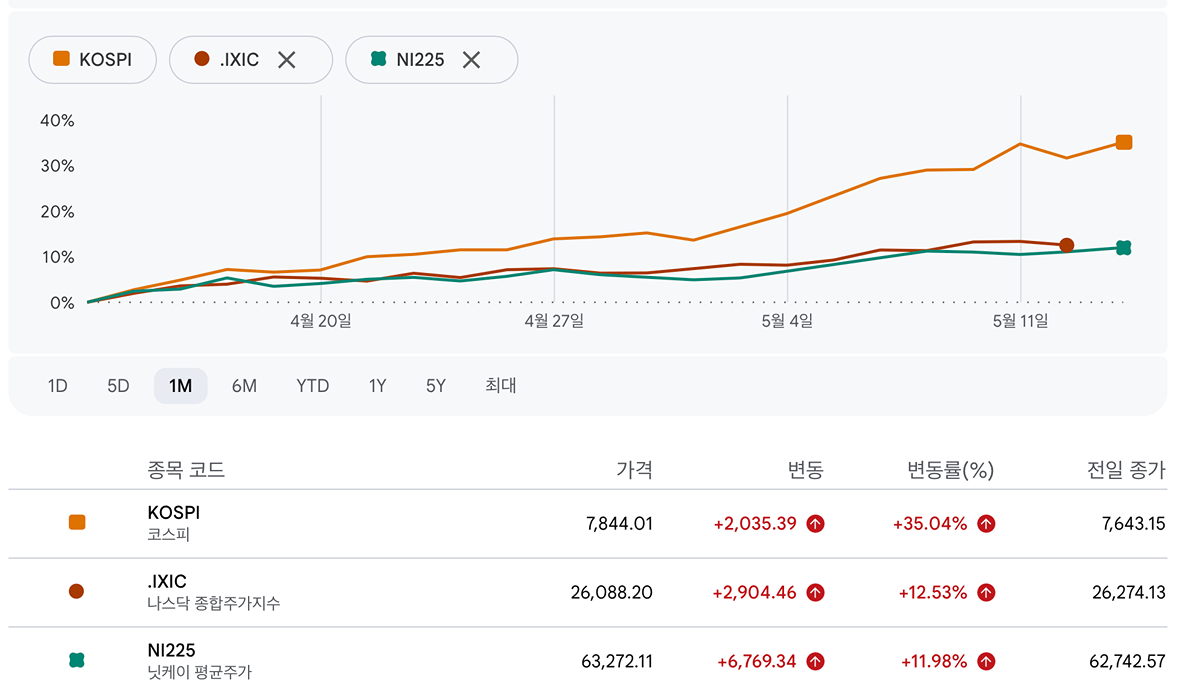Click NI225 previous close 62,742.57
Image resolution: width=1200 pixels, height=697 pixels.
[1127, 661]
